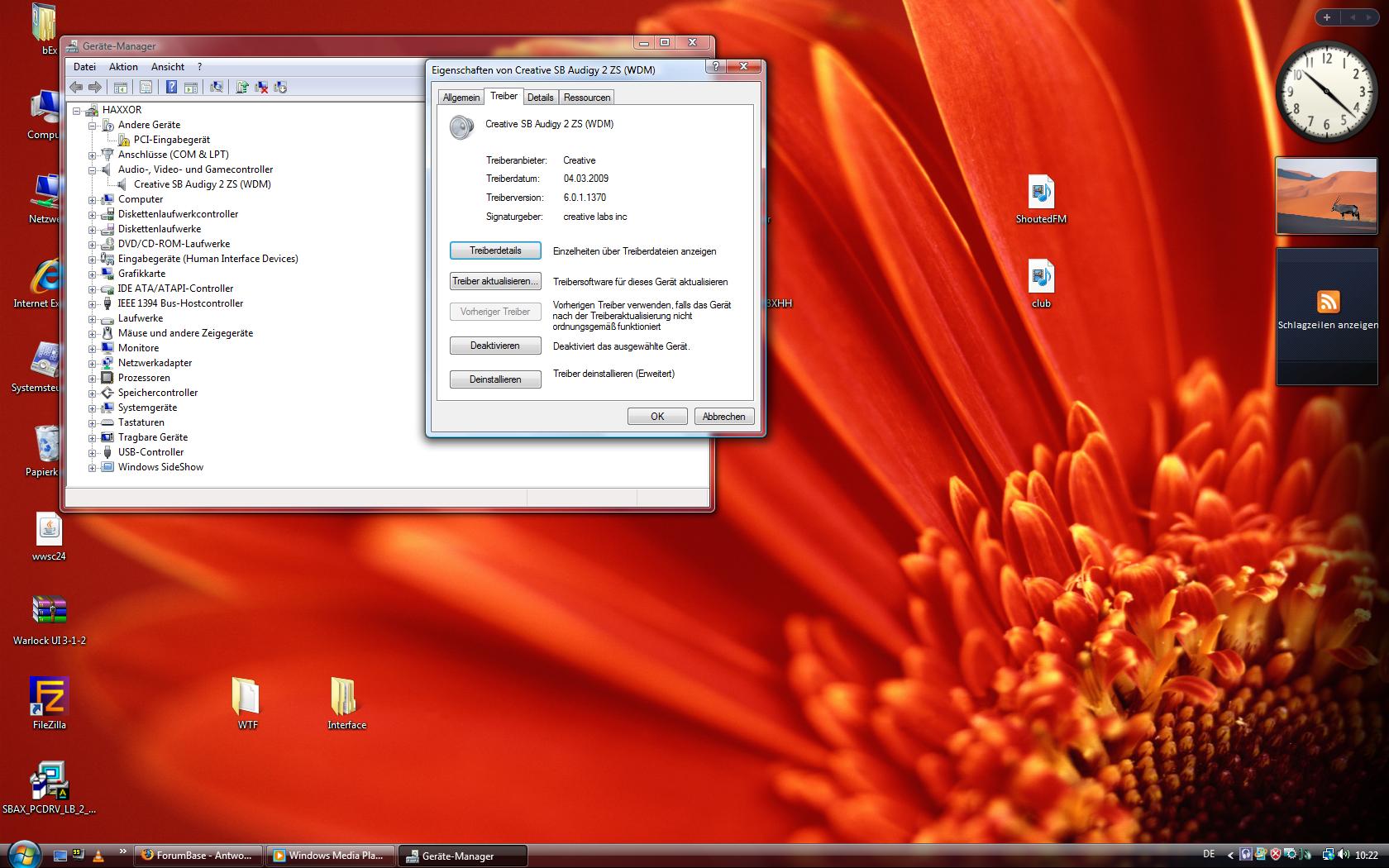Click the Back arrow in Geräte-Manager toolbar

pos(76,87)
